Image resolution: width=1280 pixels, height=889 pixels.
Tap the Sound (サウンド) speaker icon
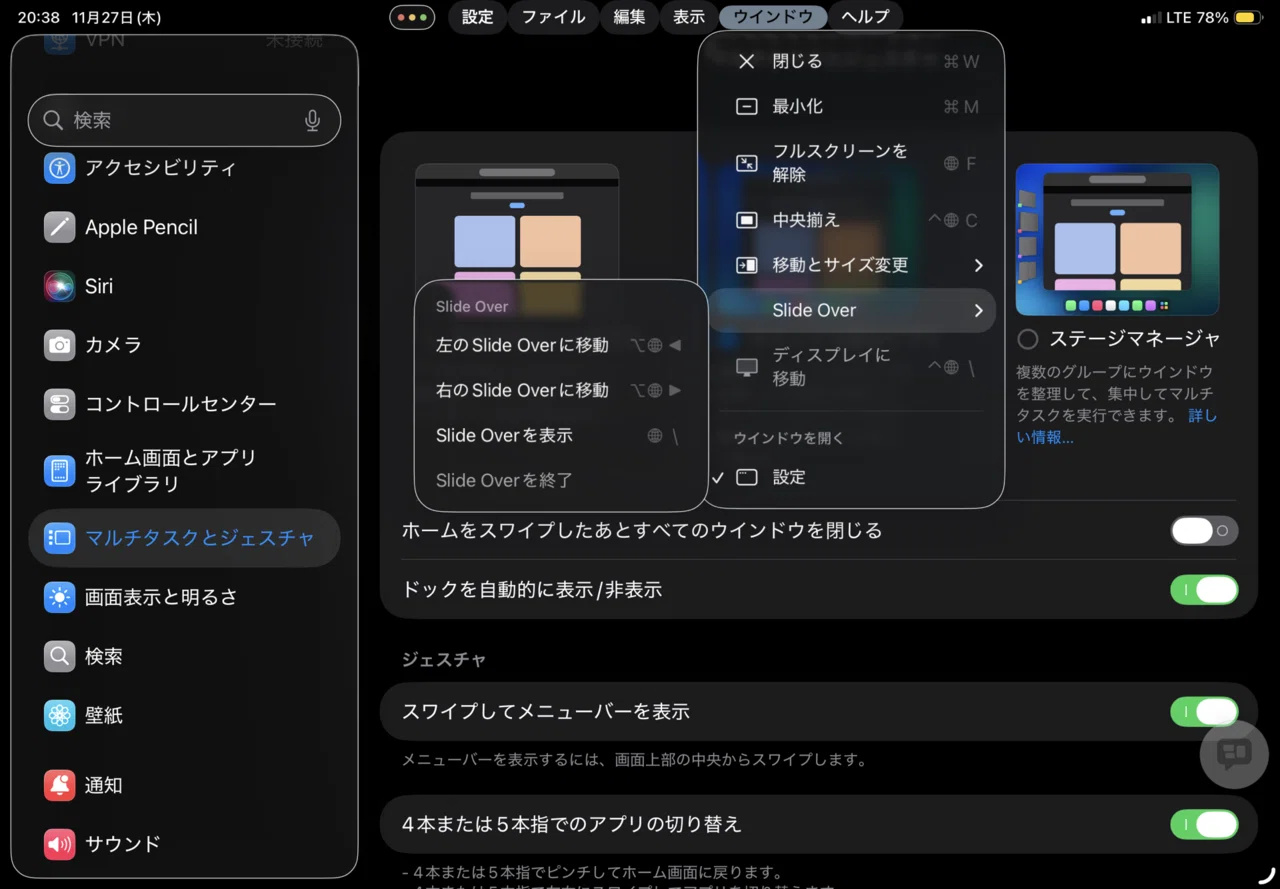60,844
